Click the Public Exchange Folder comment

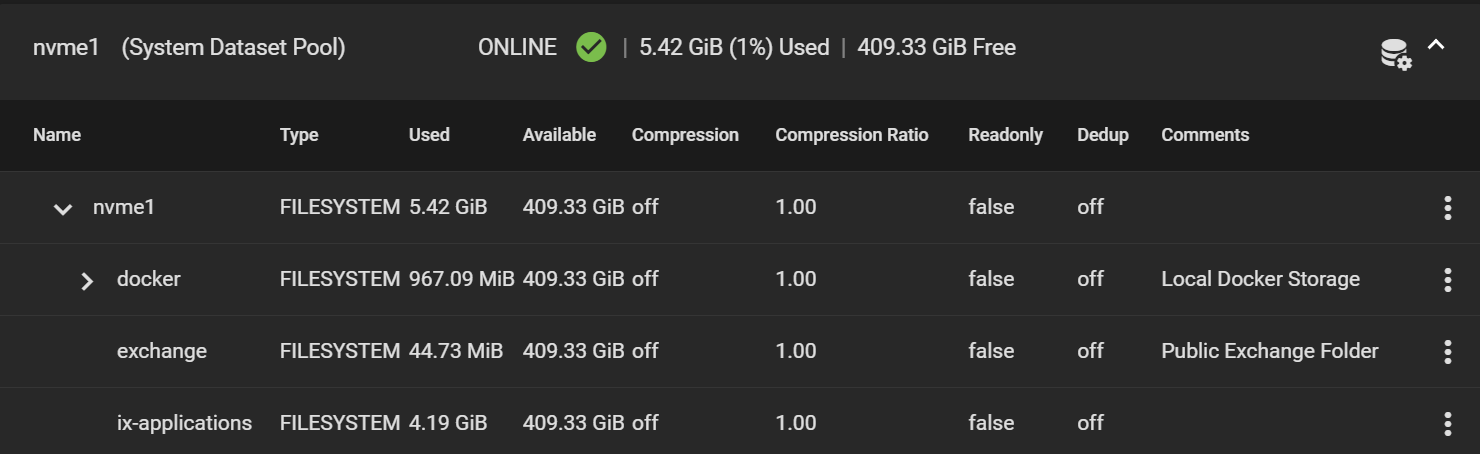tap(1270, 351)
